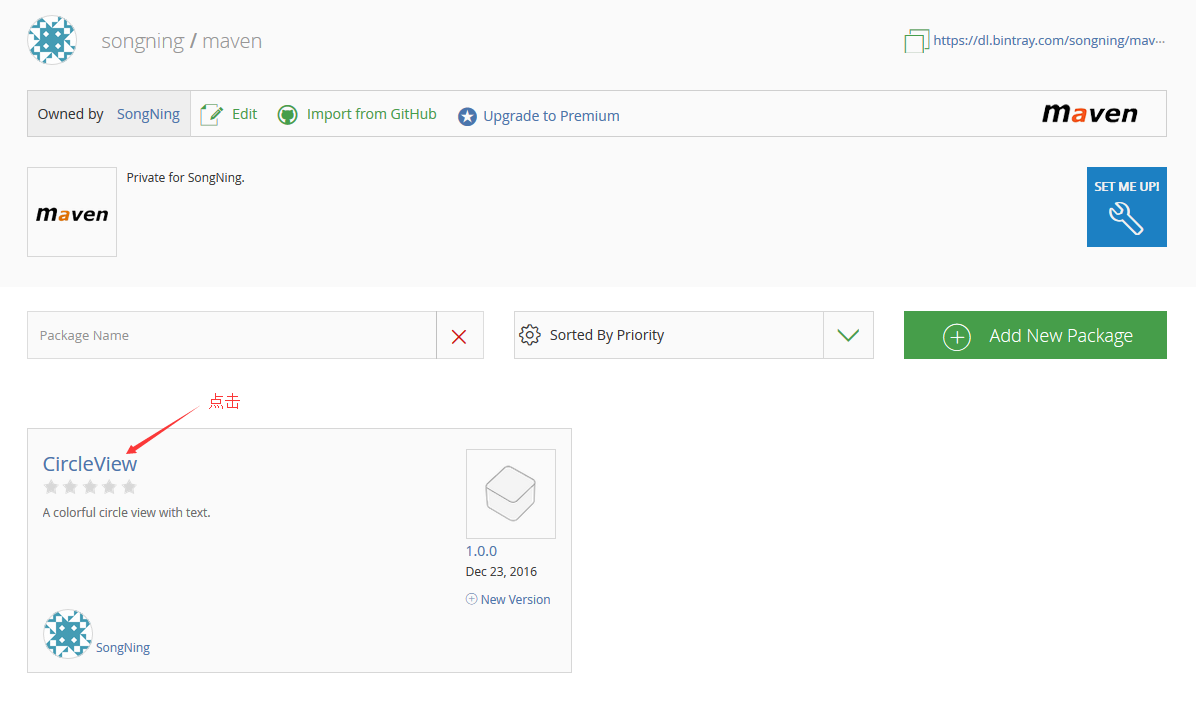Type in the Package Name search field

[231, 335]
